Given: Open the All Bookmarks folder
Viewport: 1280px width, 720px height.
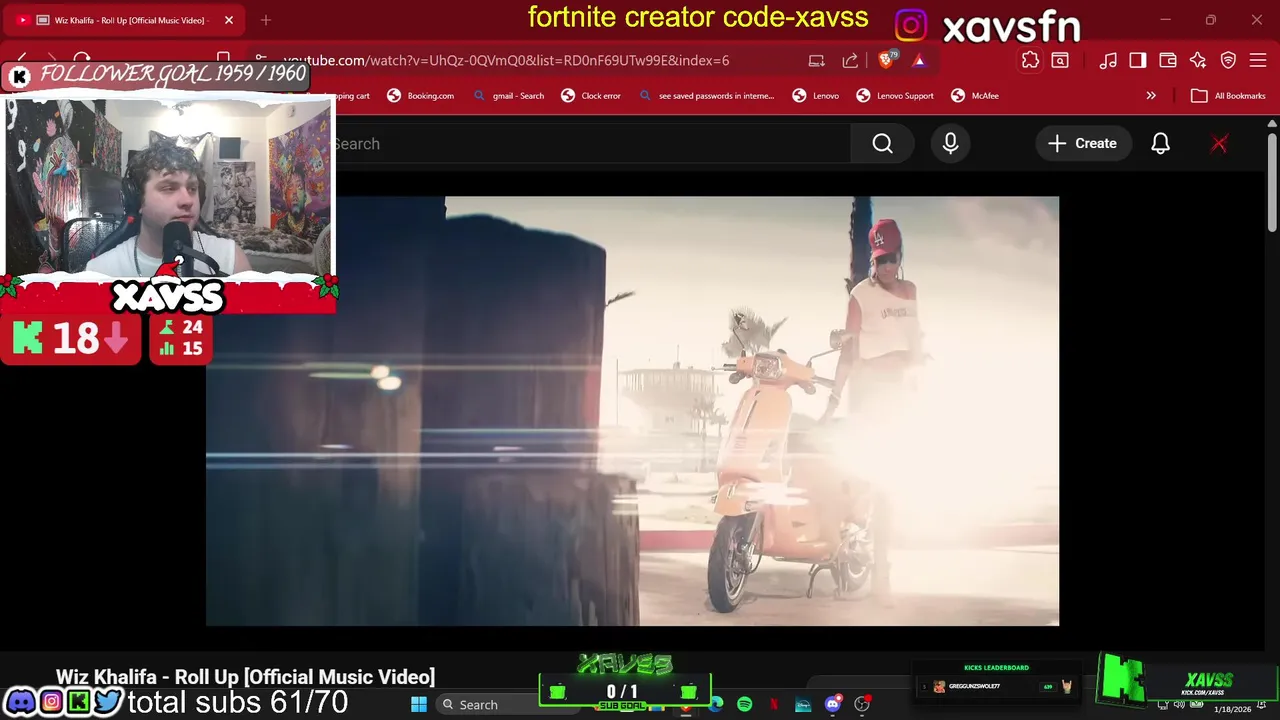Looking at the screenshot, I should tap(1228, 96).
